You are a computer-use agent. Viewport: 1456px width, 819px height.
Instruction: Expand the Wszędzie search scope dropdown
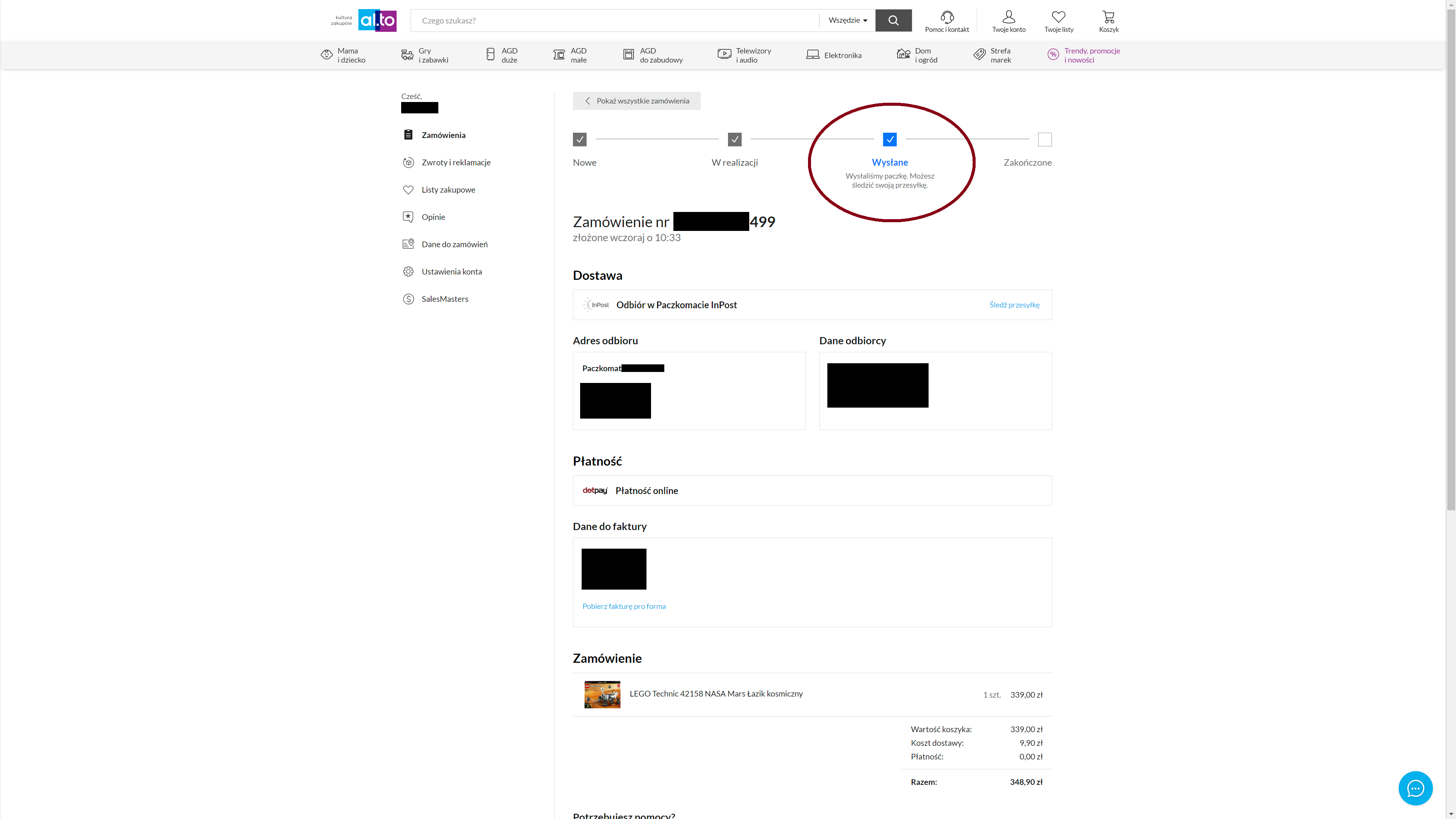point(847,20)
